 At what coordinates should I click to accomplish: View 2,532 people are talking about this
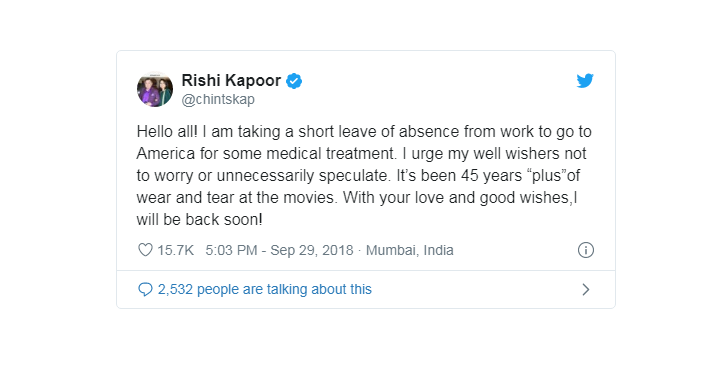click(265, 289)
